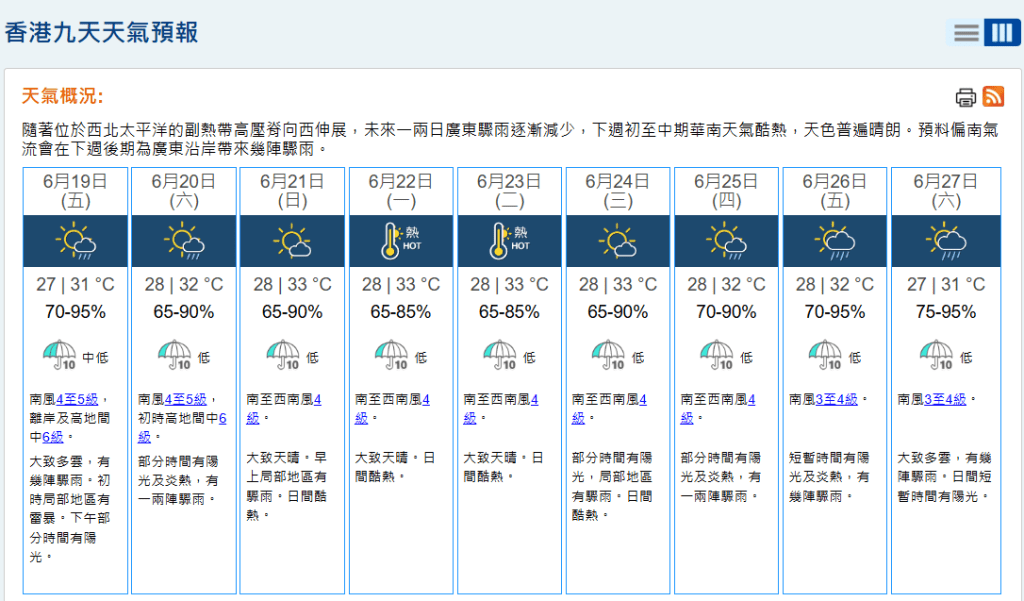Click the 天氣概況 heading
Viewport: 1024px width, 601px height.
tap(62, 96)
